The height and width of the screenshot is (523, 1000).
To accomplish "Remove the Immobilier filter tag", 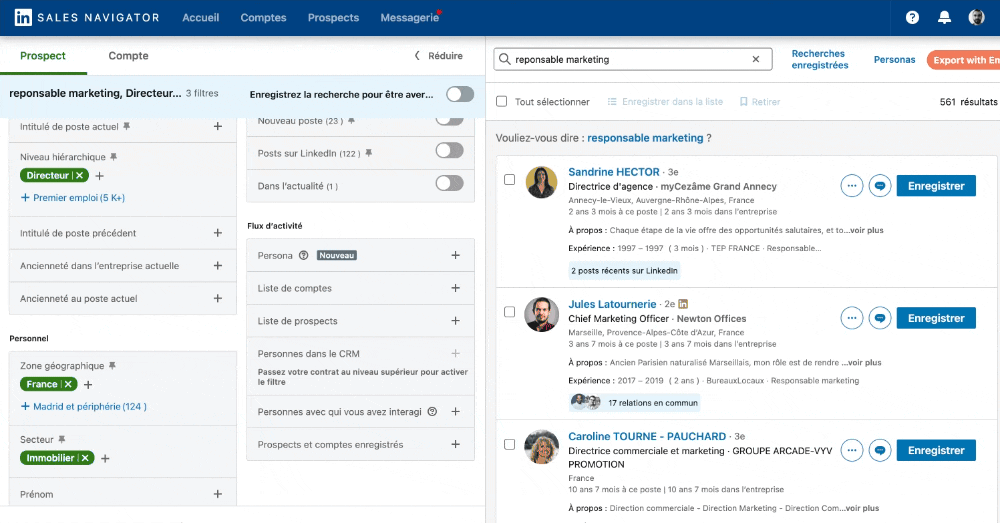I will pos(85,458).
